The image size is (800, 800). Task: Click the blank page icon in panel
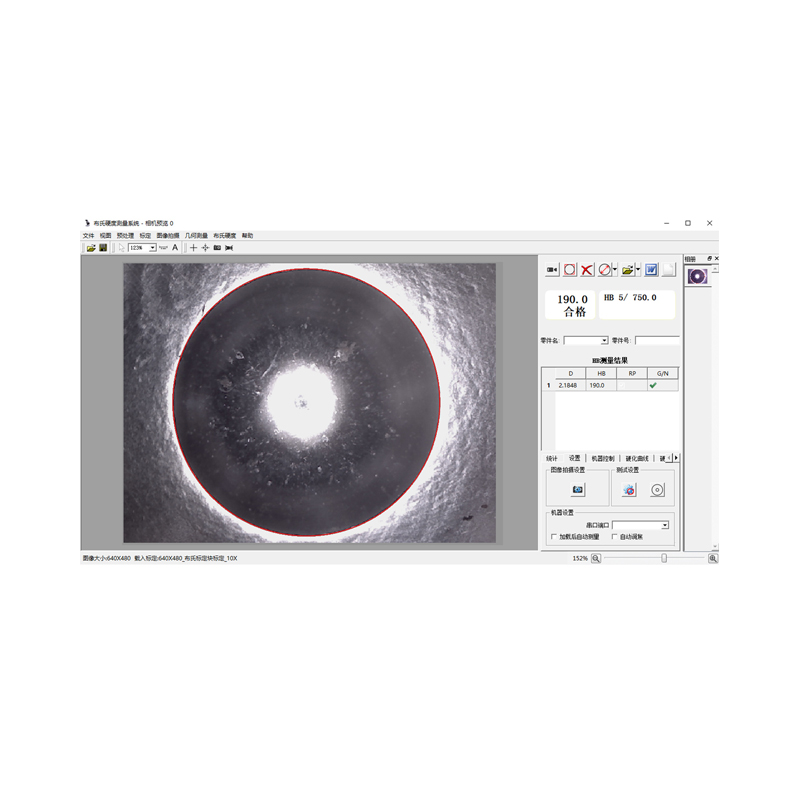pos(669,270)
